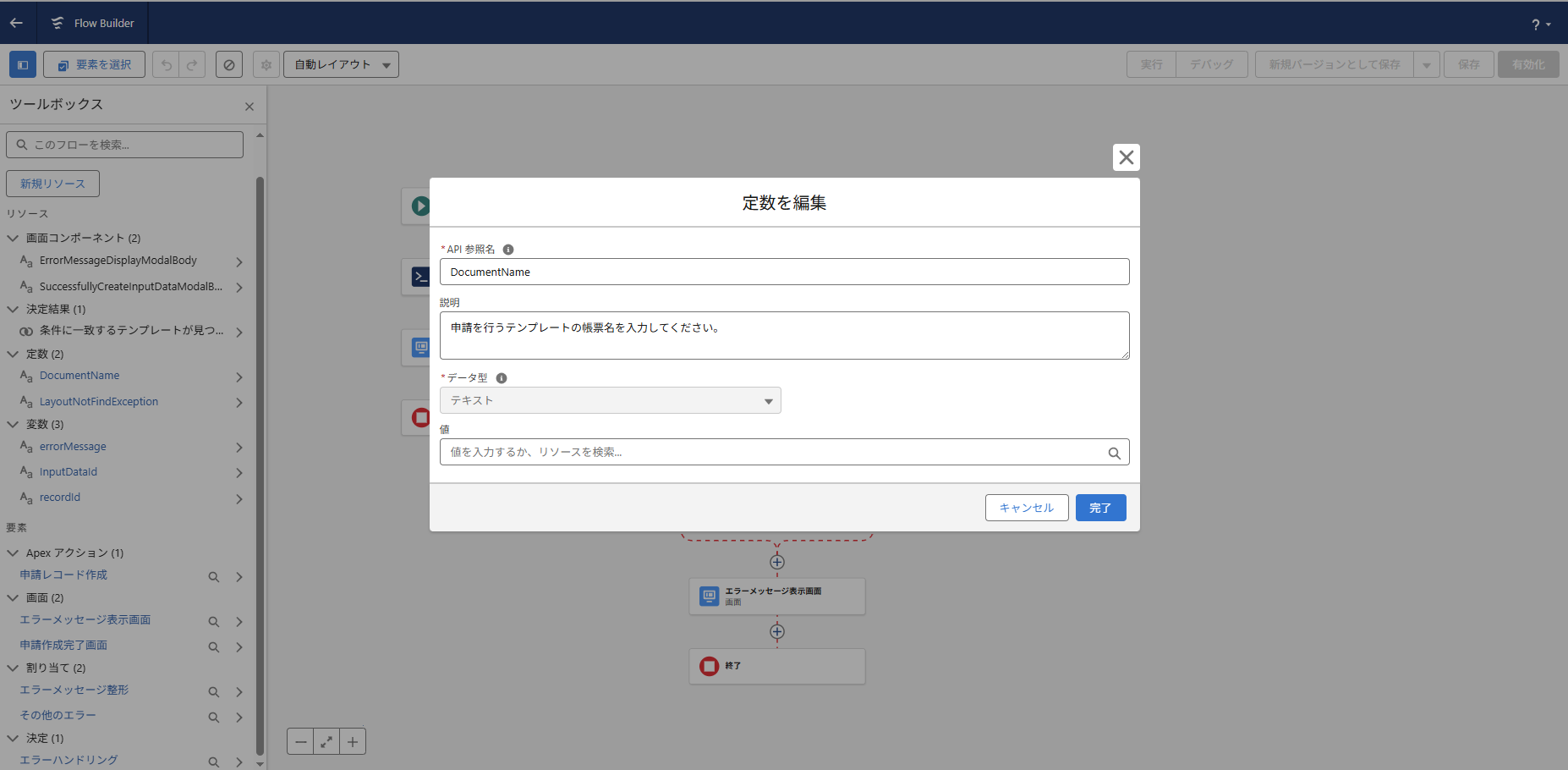1568x770 pixels.
Task: Open the help menu question mark
Action: pos(1540,24)
